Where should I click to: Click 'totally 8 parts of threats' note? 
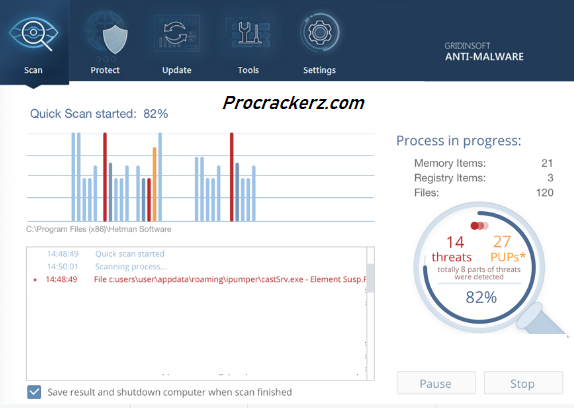[479, 273]
